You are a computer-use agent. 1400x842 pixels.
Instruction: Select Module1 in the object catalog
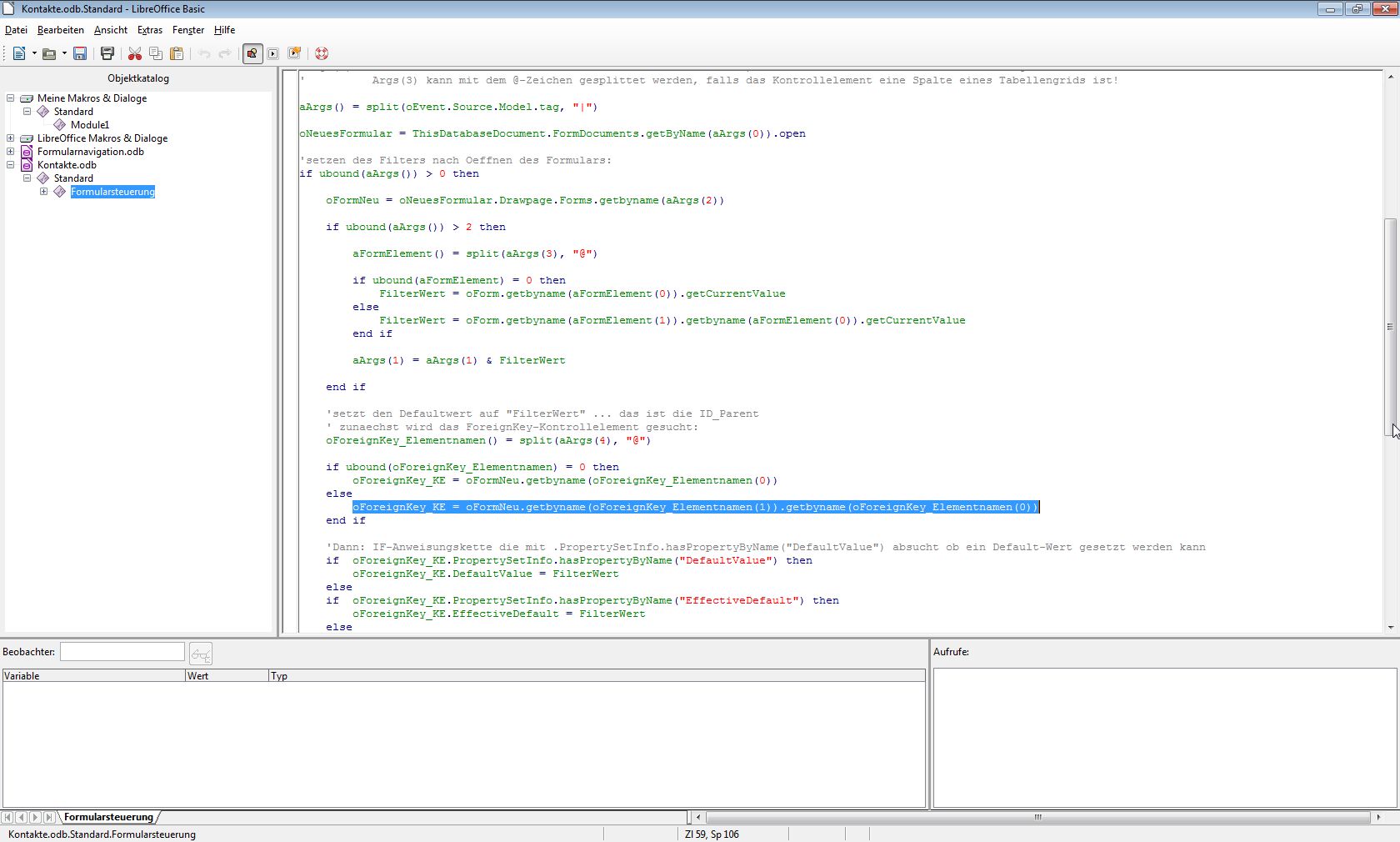click(x=90, y=125)
